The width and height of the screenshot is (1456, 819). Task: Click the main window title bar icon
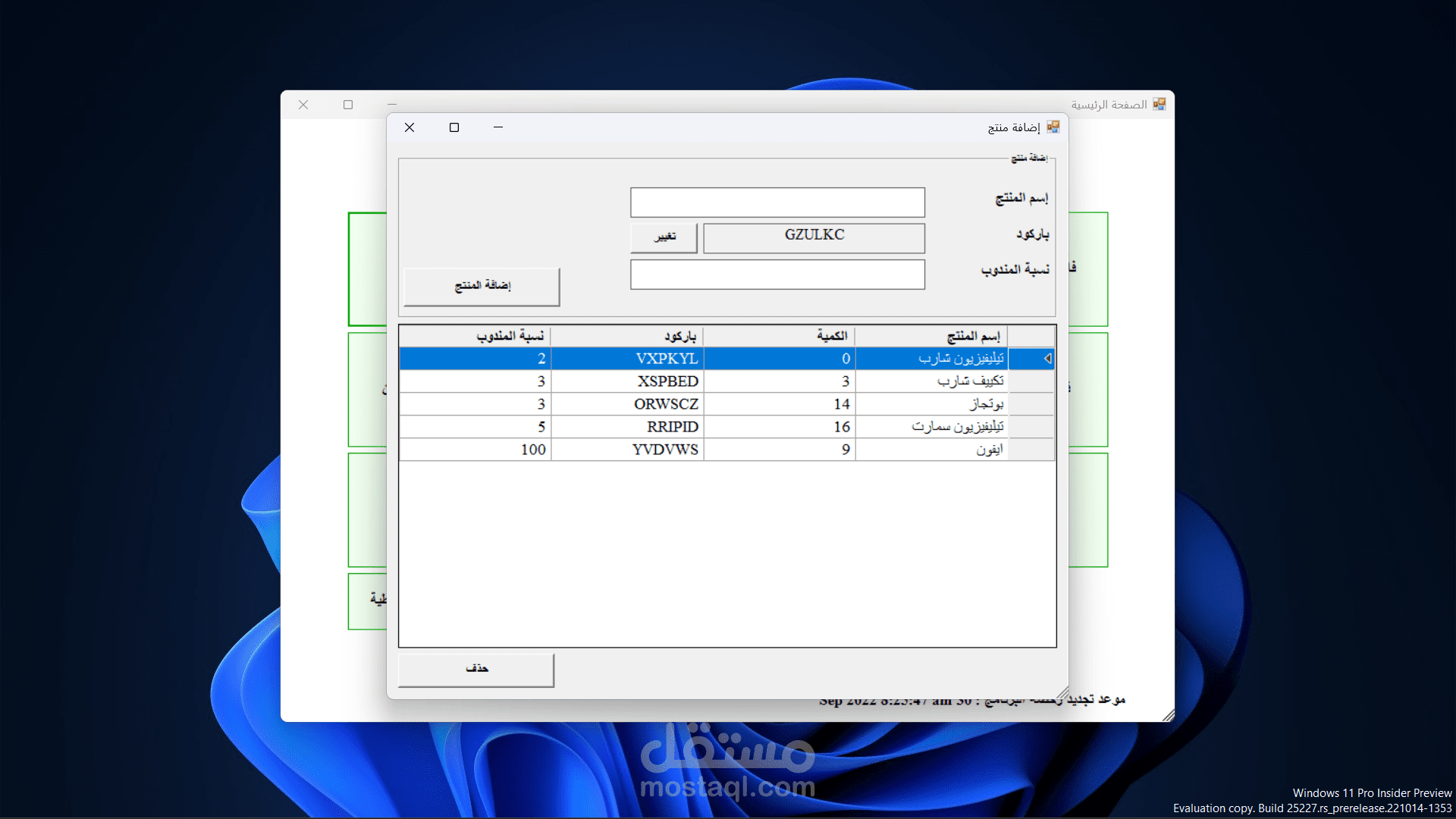pos(1159,104)
